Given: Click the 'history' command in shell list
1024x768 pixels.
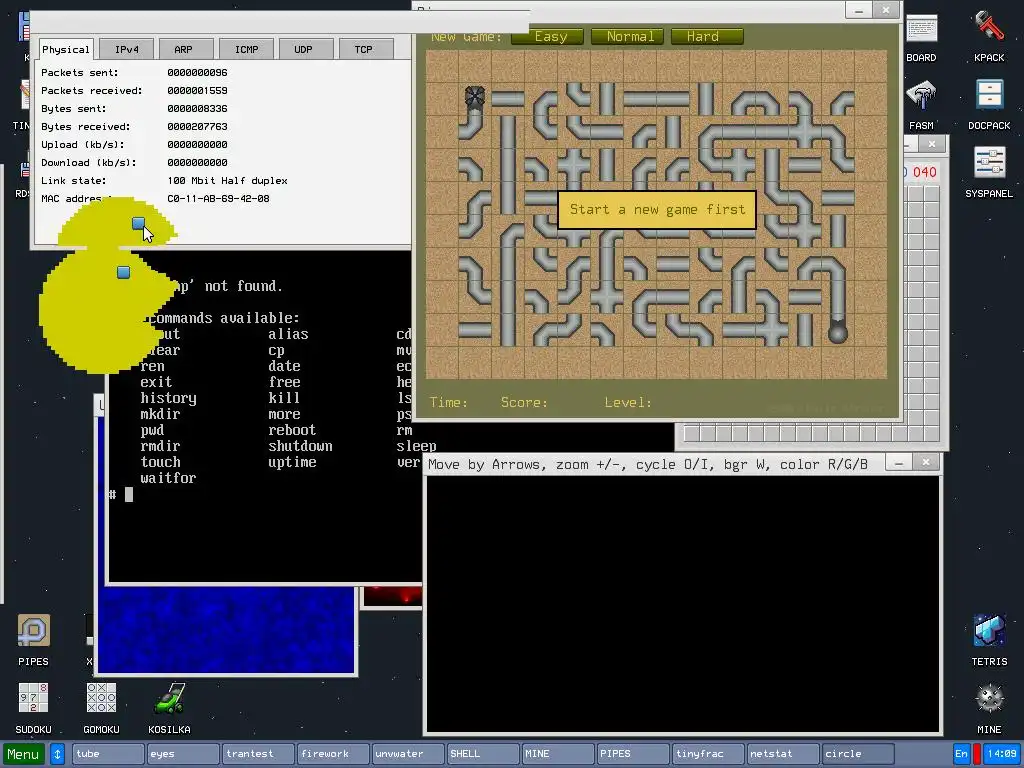Looking at the screenshot, I should [x=168, y=398].
